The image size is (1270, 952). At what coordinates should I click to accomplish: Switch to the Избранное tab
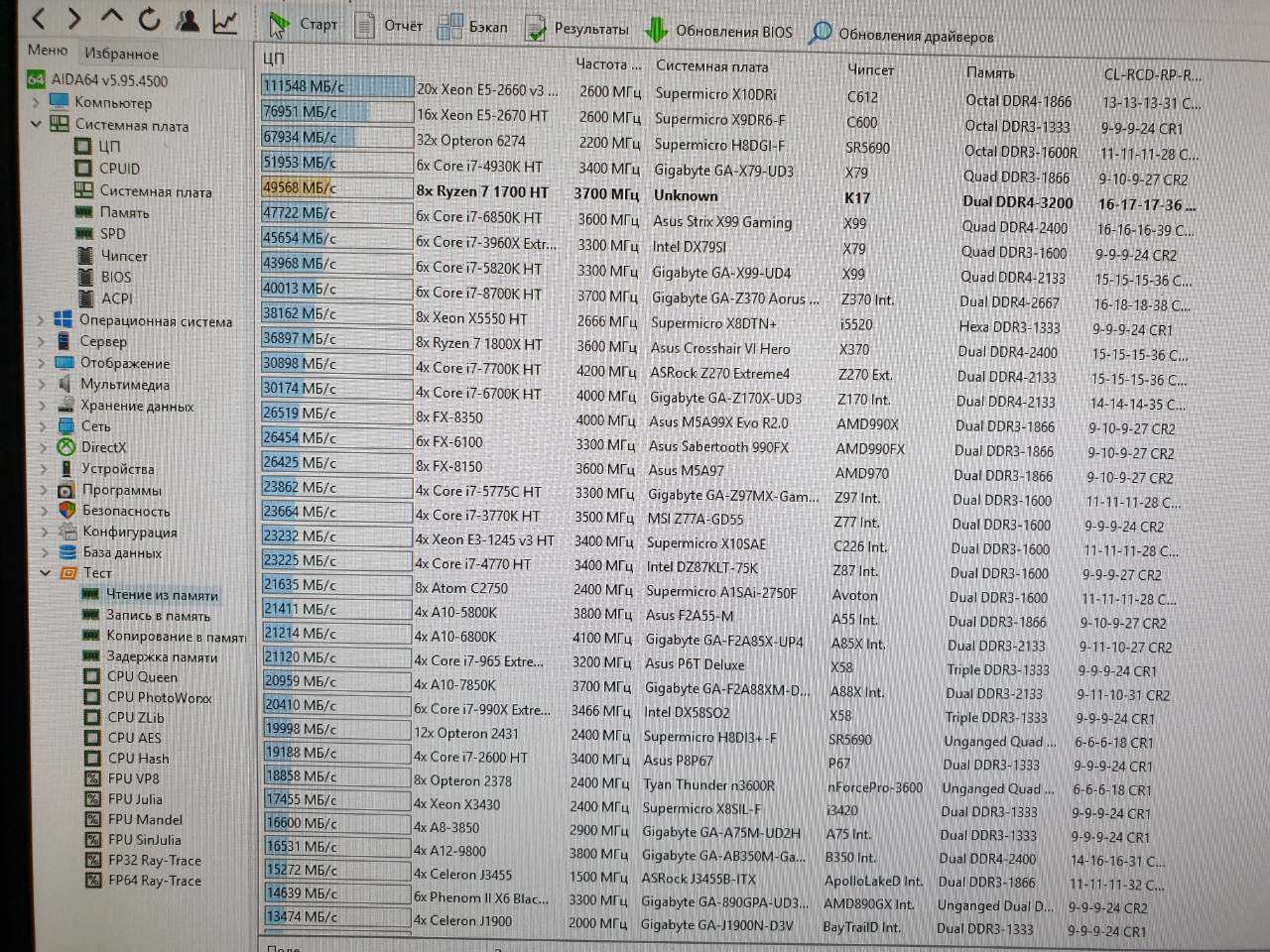(121, 54)
